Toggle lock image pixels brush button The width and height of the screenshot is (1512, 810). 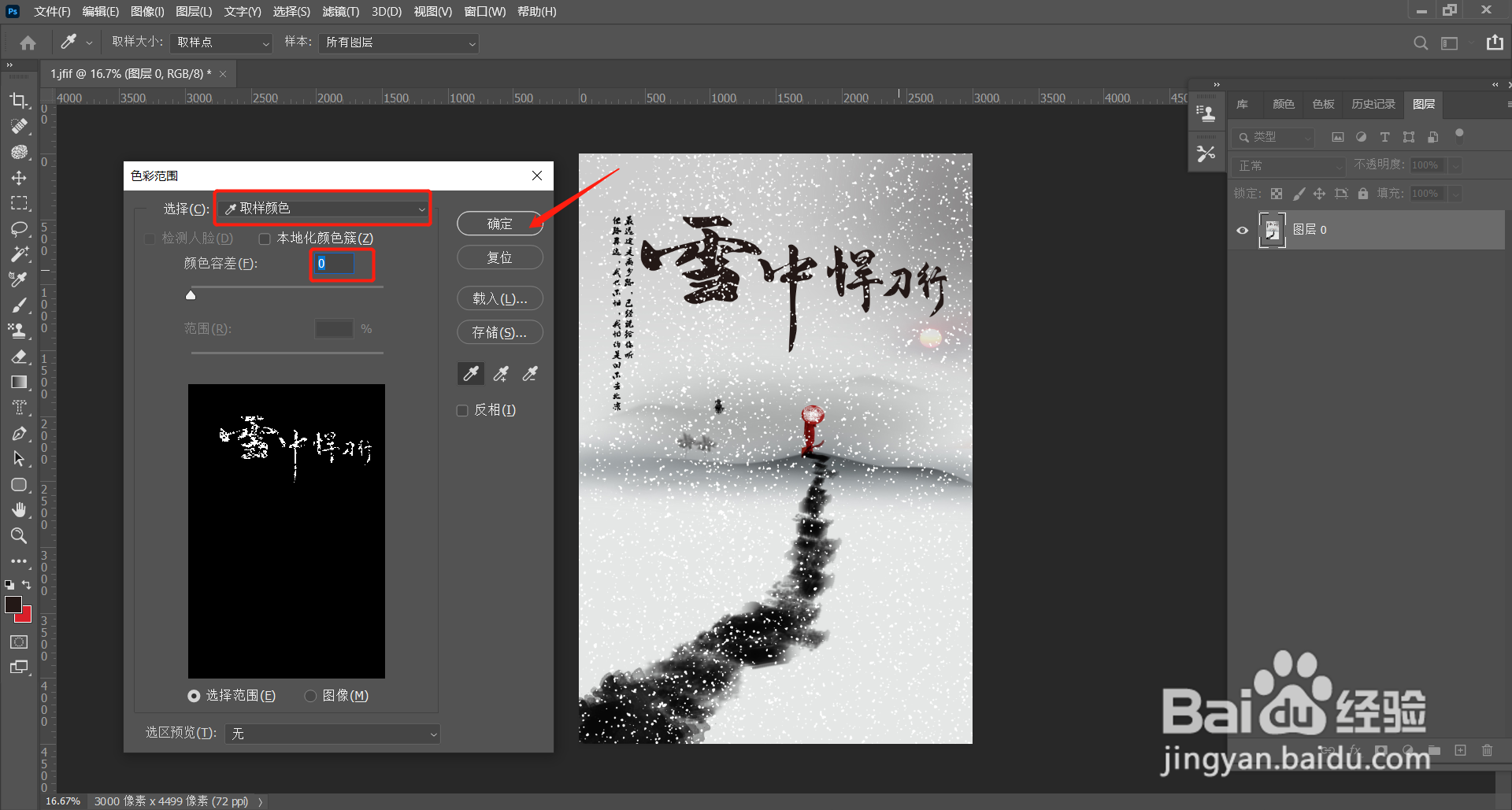tap(1299, 194)
